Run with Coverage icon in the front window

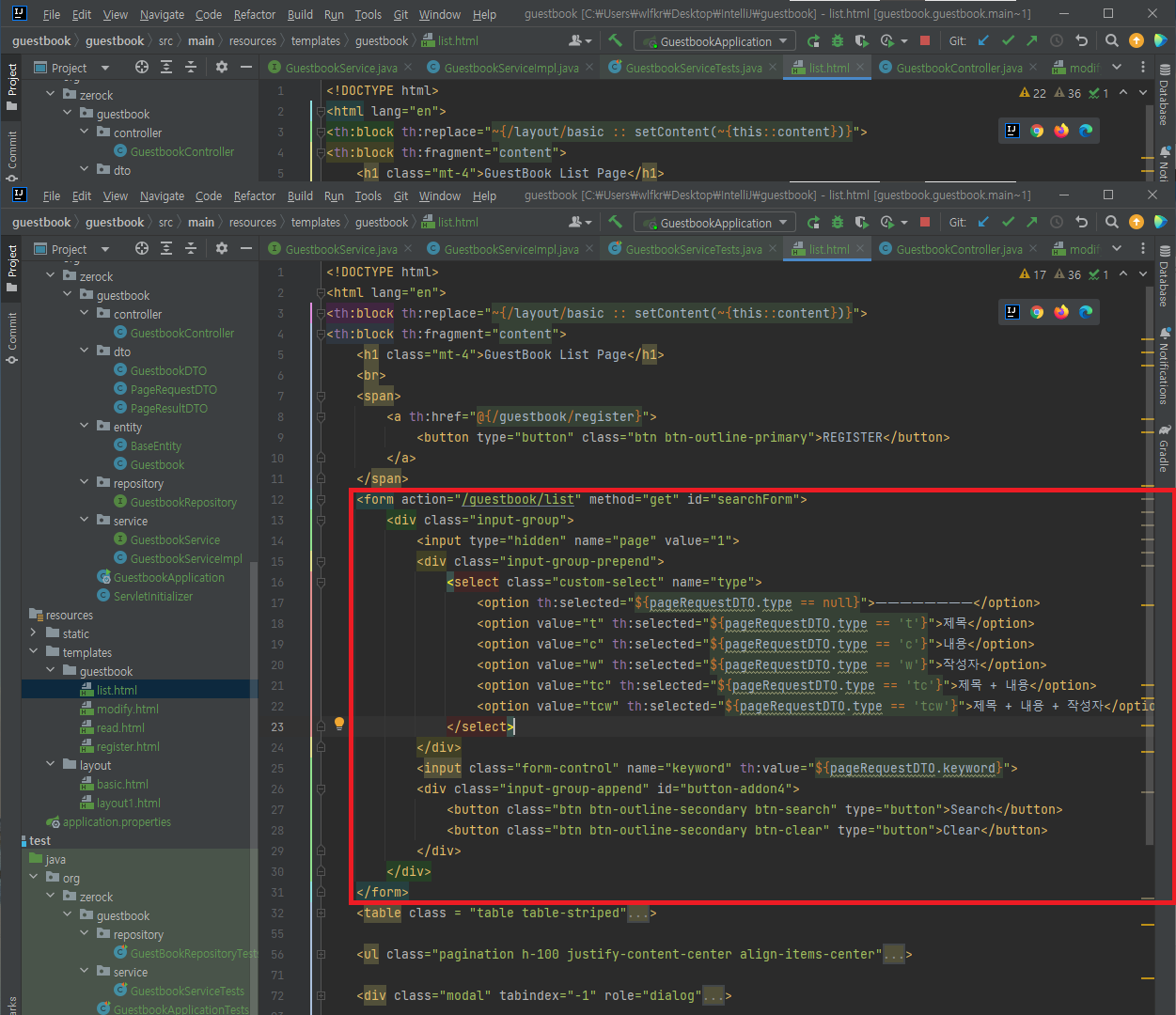coord(862,223)
